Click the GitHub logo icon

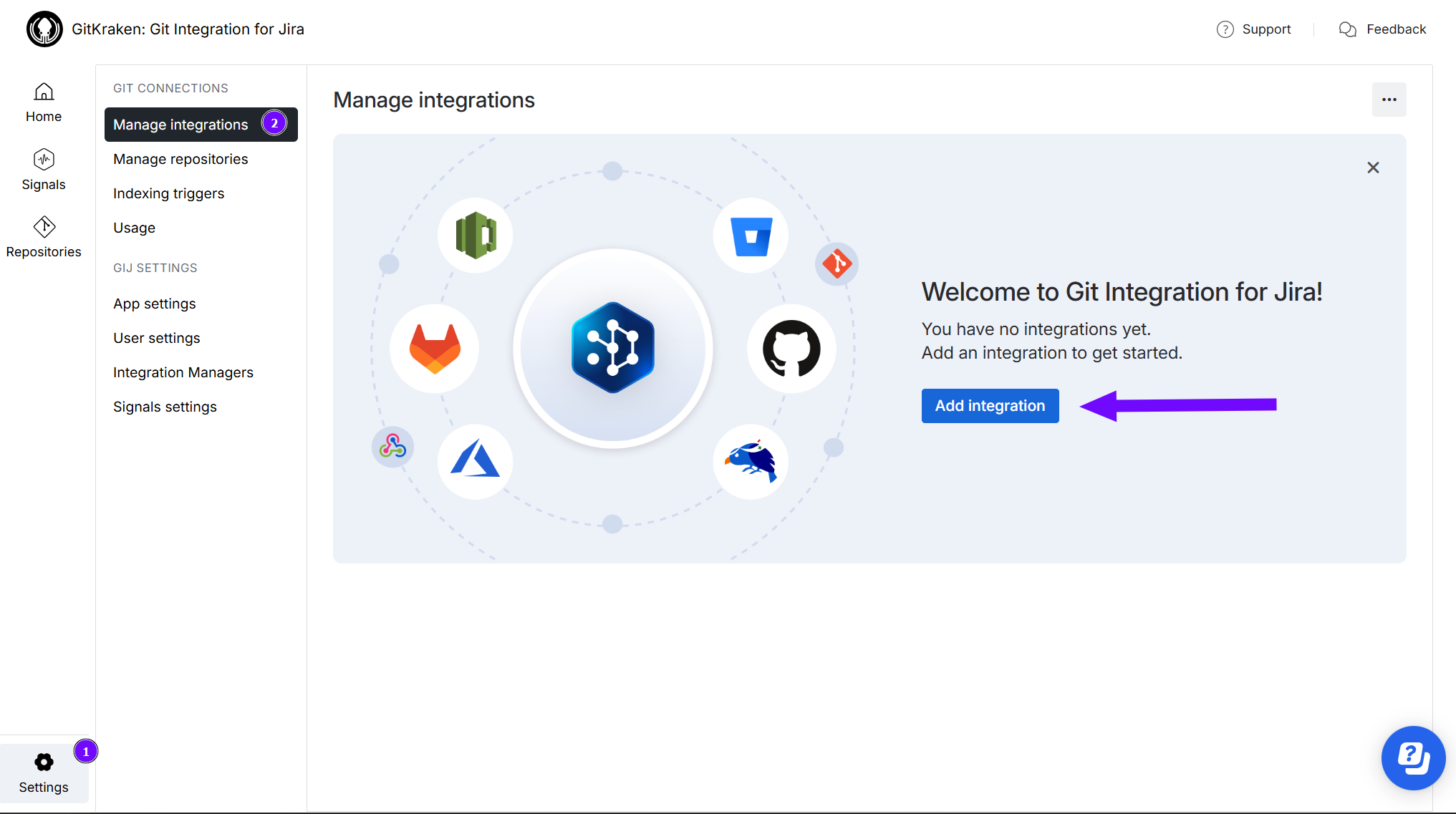[791, 349]
